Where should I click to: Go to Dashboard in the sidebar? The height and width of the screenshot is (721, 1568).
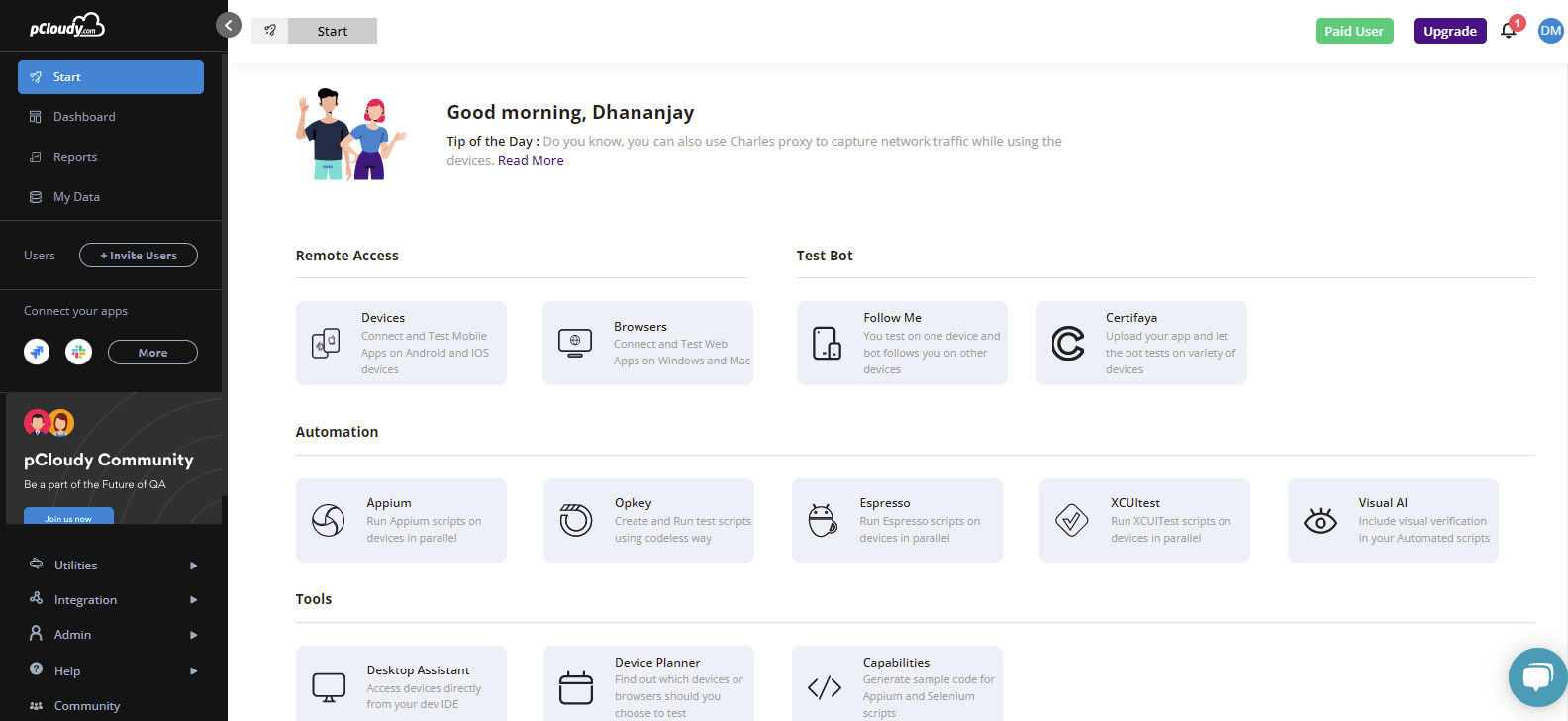point(84,117)
